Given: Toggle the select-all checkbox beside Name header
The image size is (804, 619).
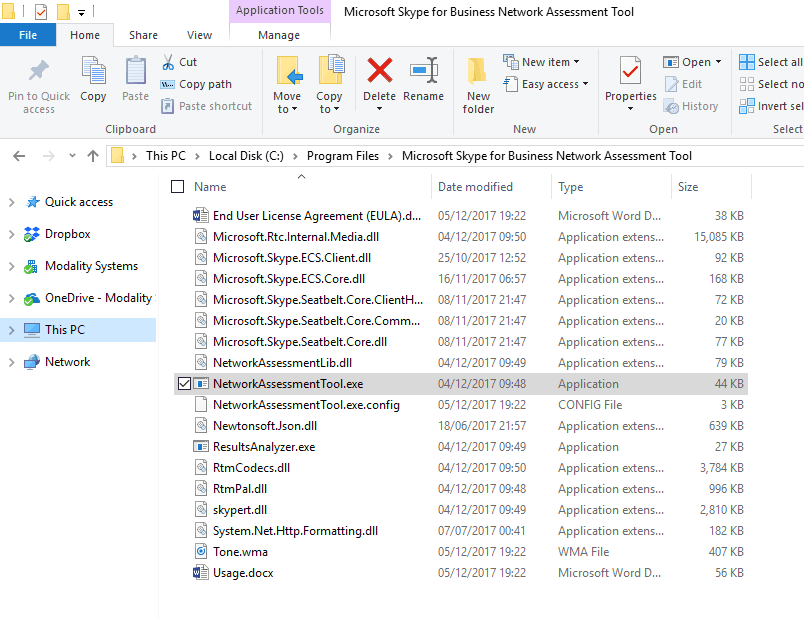Looking at the screenshot, I should pos(178,187).
